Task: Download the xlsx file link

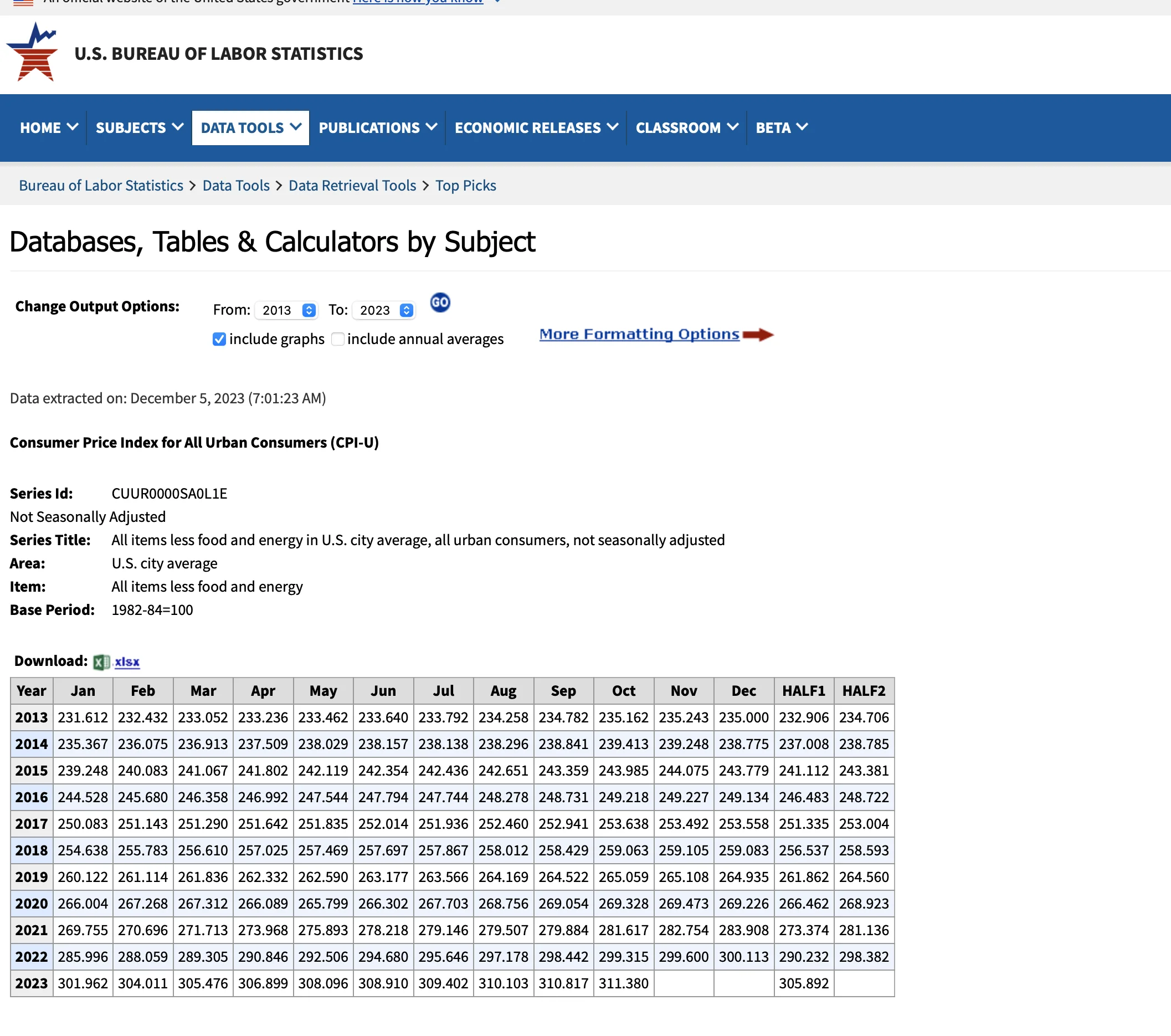Action: click(x=127, y=662)
